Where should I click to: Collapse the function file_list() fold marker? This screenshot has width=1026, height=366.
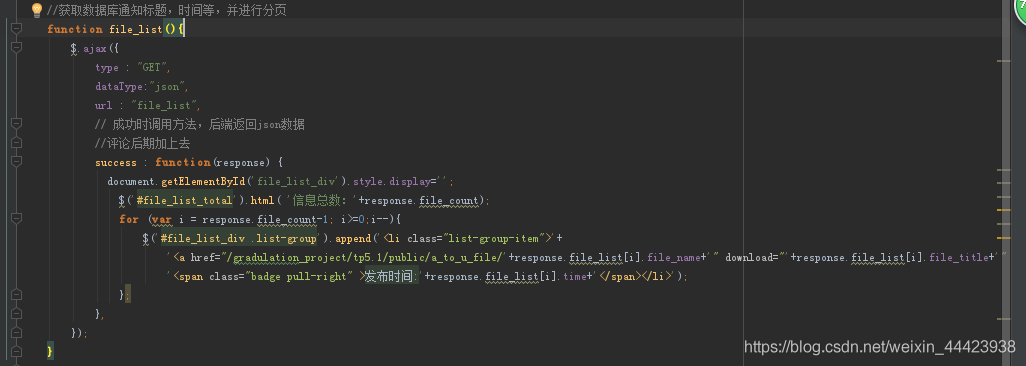point(16,29)
